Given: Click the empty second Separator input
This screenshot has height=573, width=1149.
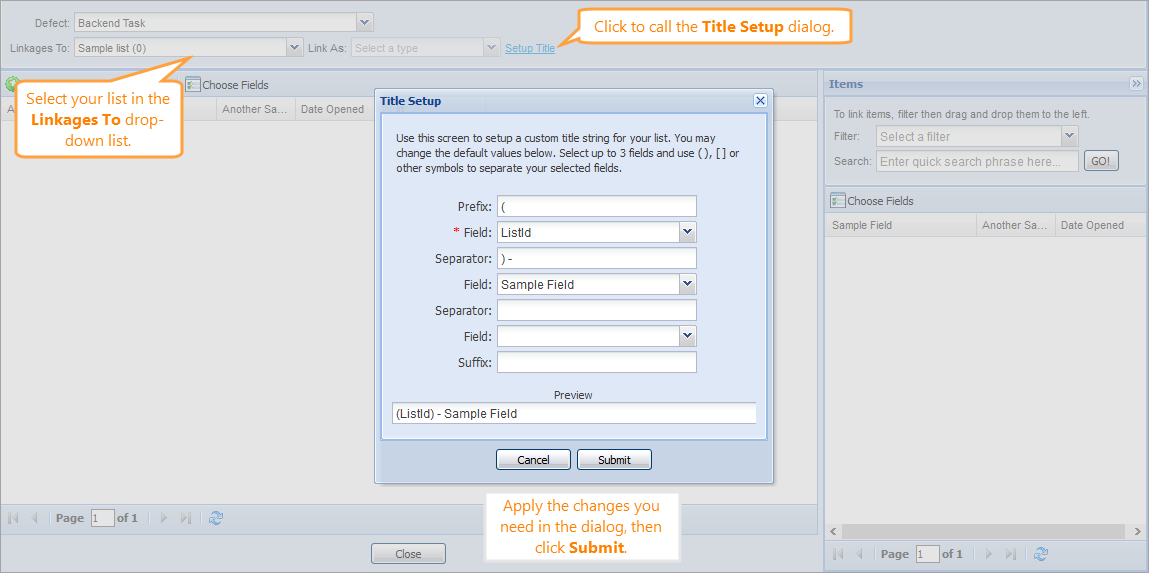Looking at the screenshot, I should point(596,310).
